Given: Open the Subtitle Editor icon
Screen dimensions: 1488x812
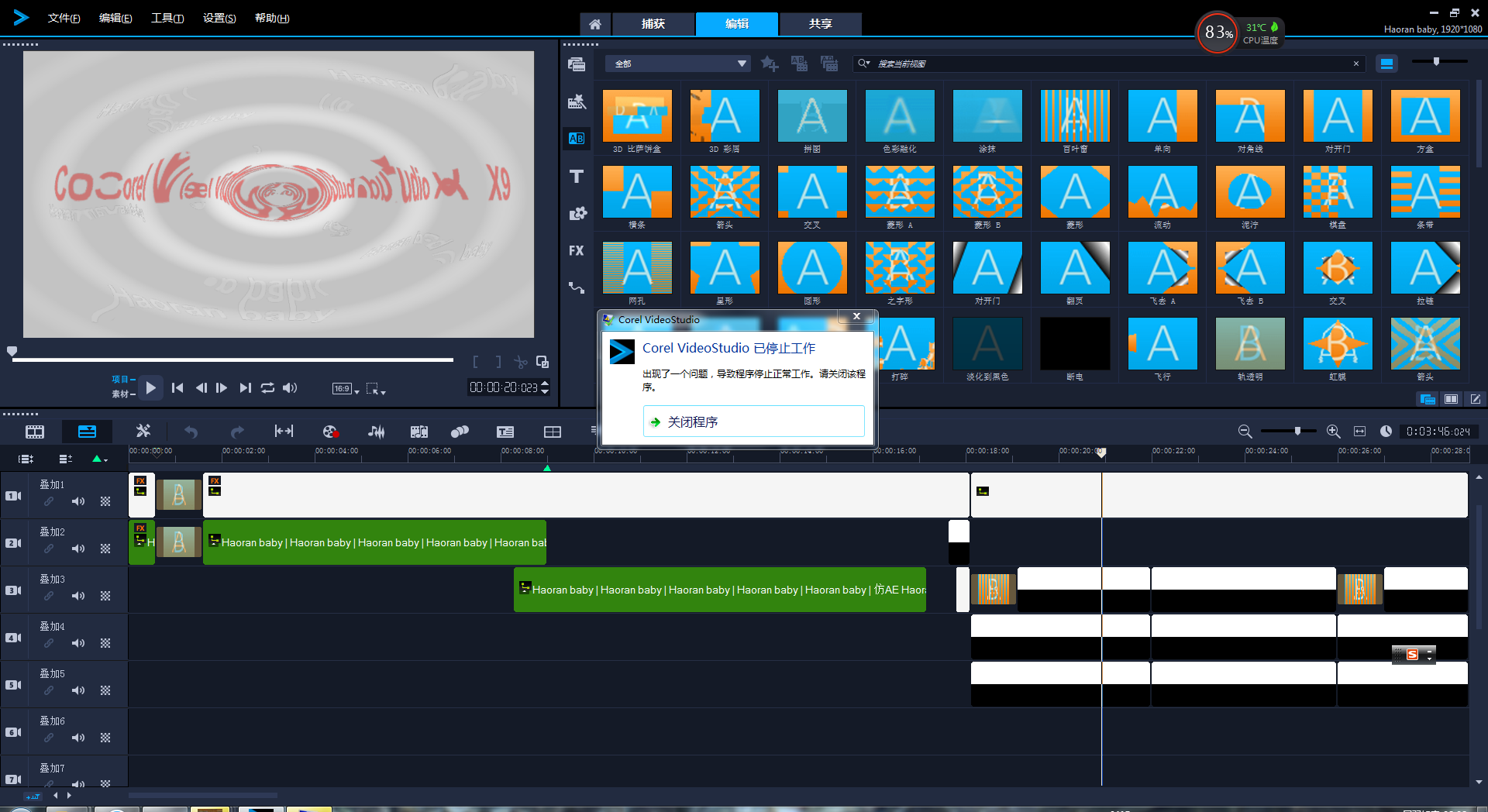Looking at the screenshot, I should pyautogui.click(x=505, y=432).
